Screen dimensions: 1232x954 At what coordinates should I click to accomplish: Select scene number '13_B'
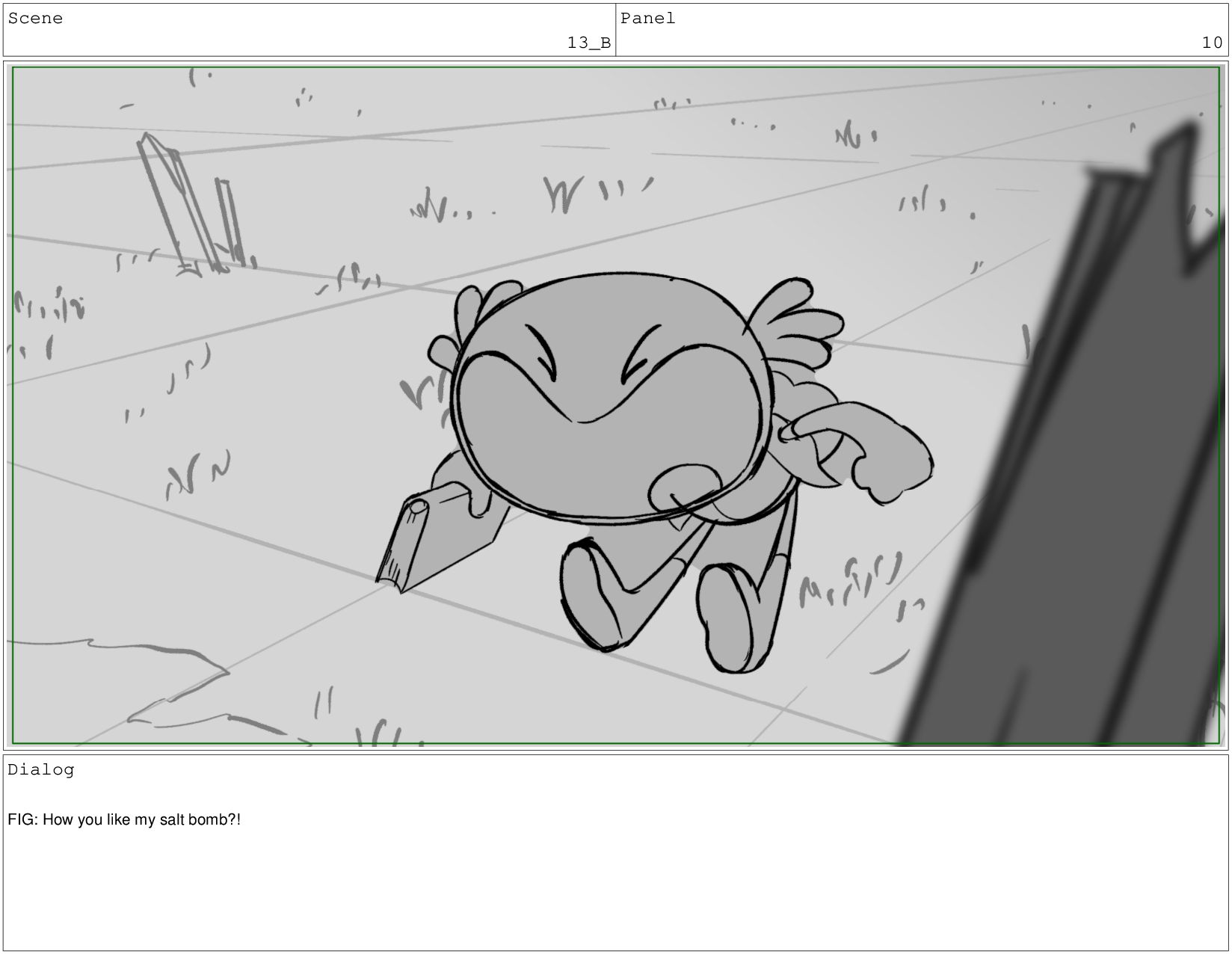[589, 43]
